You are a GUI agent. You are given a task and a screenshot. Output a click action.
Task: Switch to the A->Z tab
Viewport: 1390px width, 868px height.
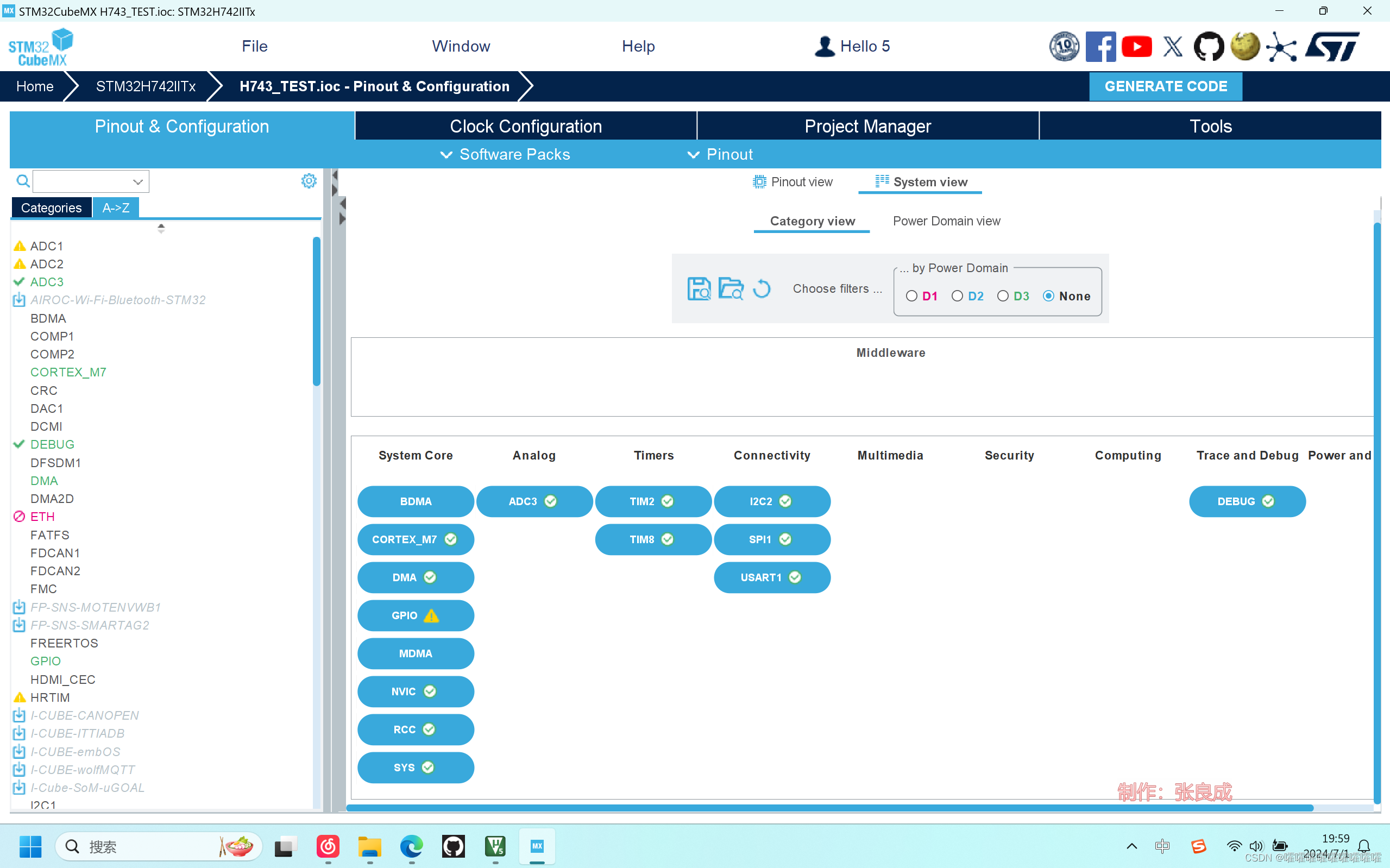coord(115,208)
